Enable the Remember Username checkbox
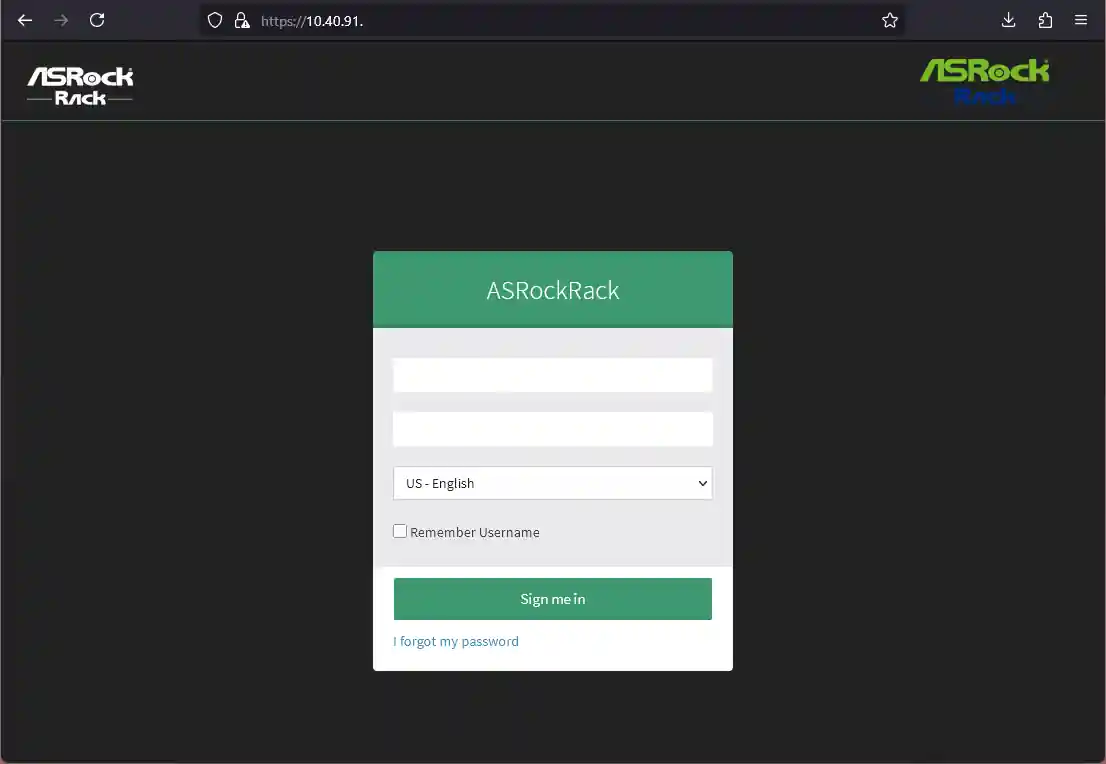 click(400, 531)
